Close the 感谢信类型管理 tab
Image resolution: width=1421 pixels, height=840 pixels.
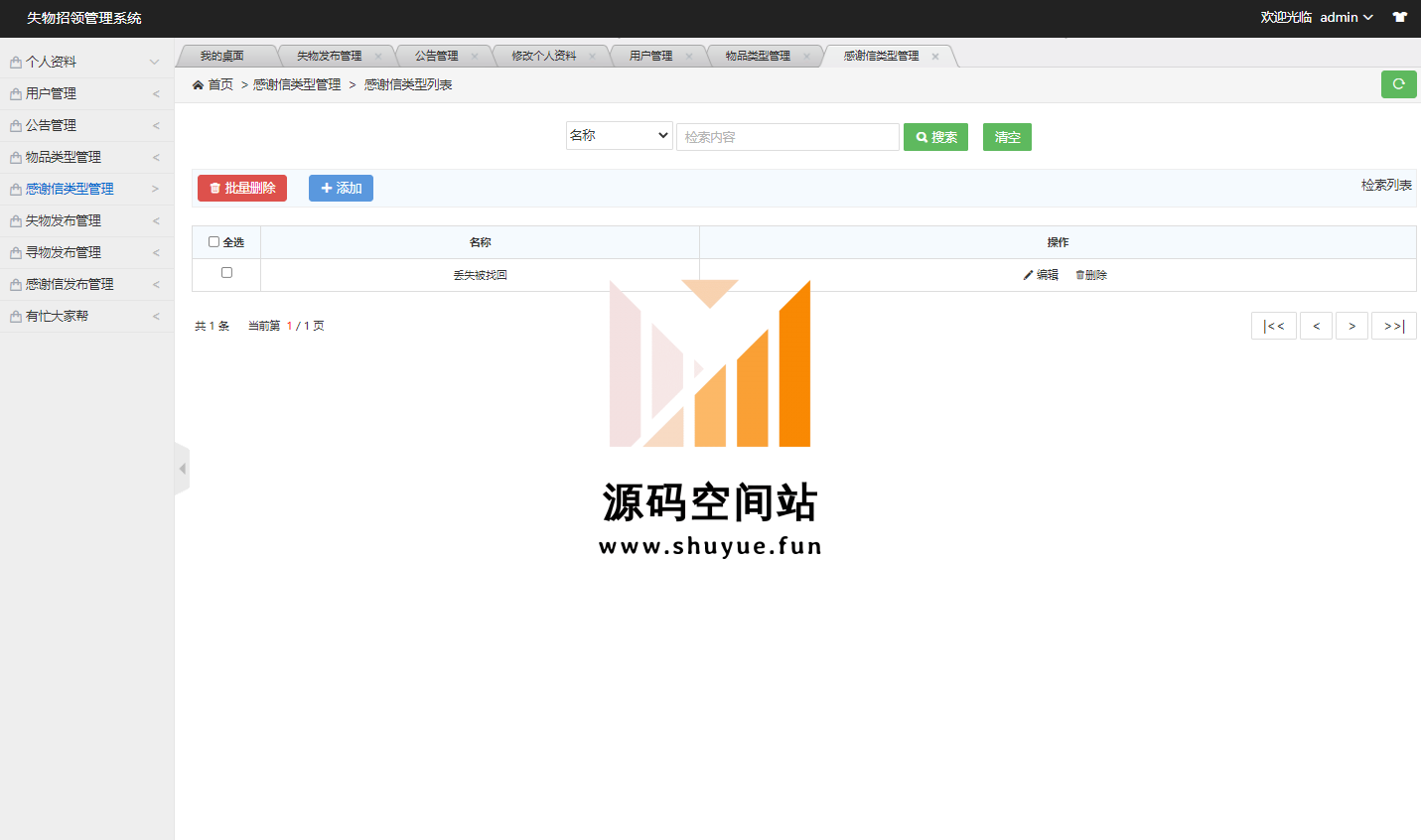coord(935,57)
